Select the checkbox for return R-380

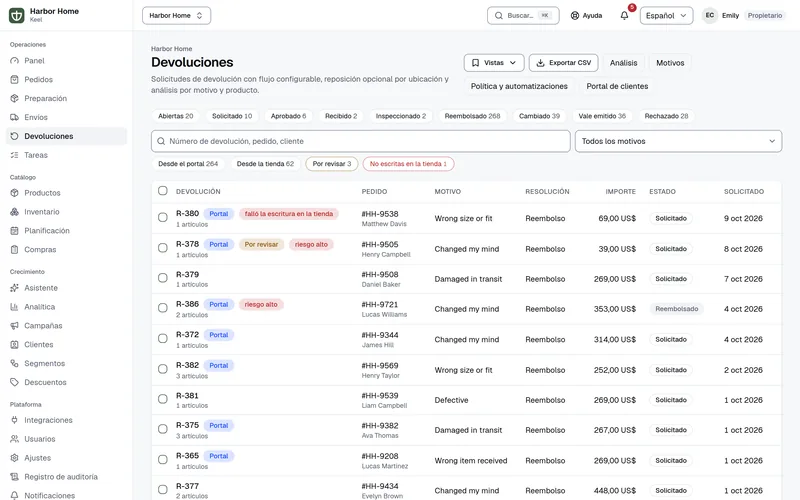click(x=163, y=217)
